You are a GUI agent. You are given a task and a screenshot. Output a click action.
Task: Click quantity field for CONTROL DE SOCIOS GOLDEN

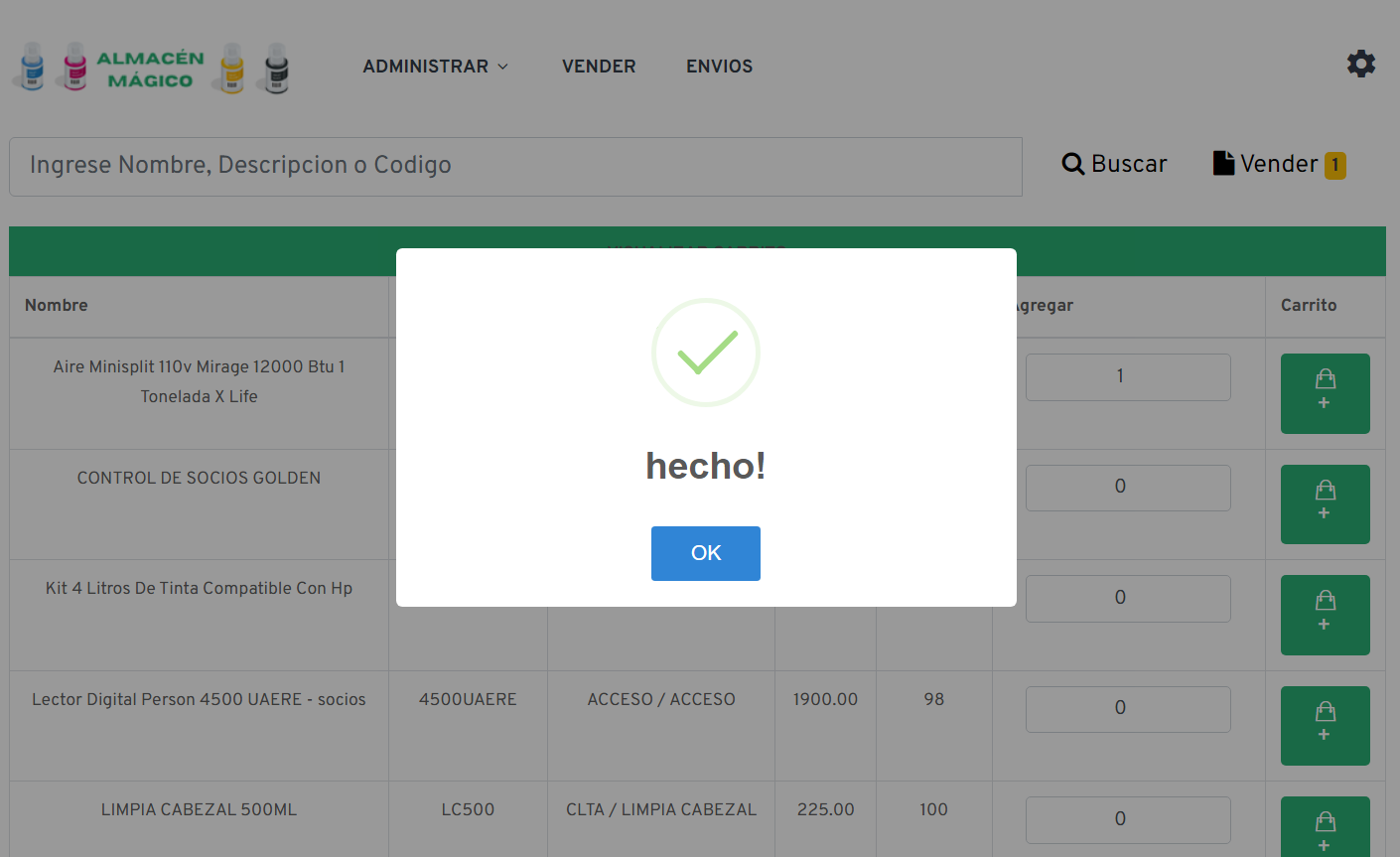(x=1127, y=488)
